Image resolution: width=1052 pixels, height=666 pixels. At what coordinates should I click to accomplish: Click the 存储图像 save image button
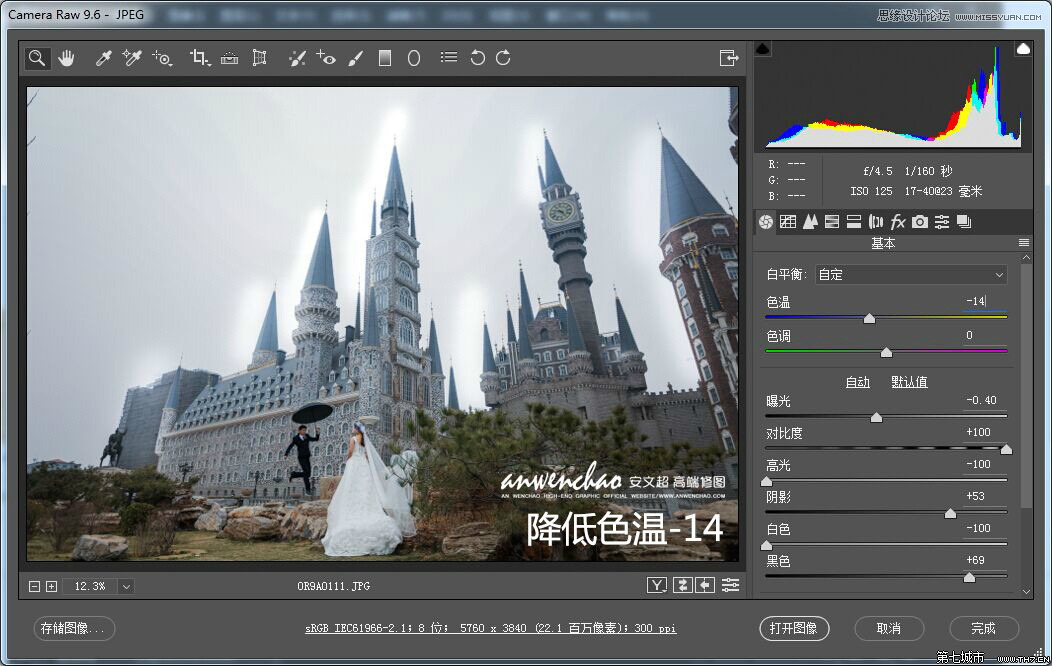tap(74, 628)
